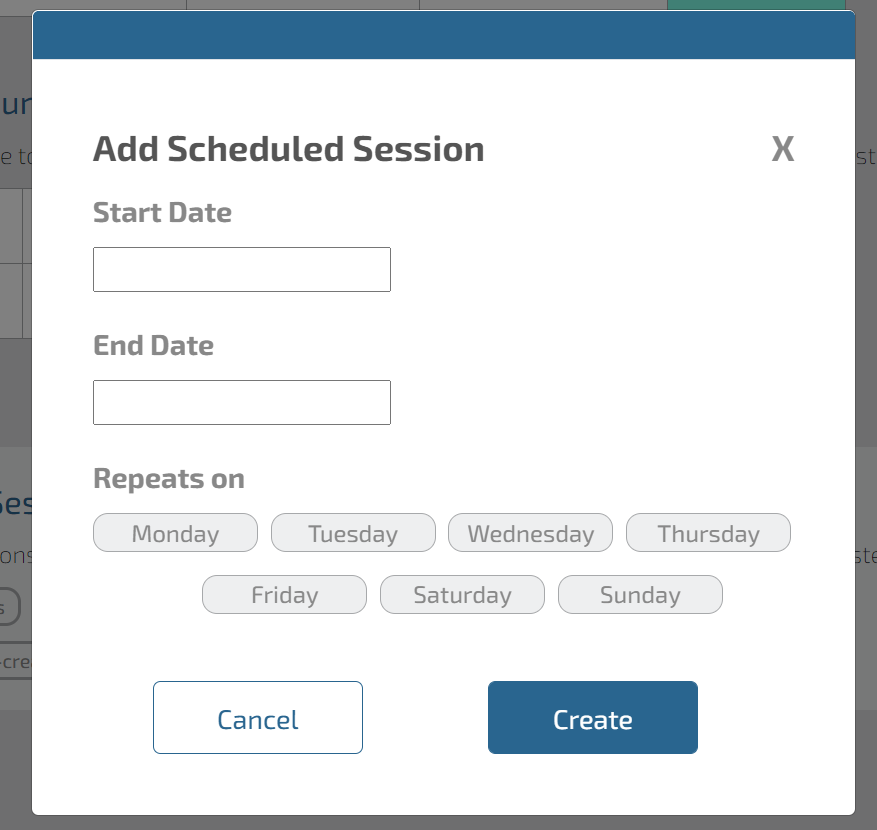Click the partially hidden pill button behind dialog
This screenshot has height=830, width=877.
click(x=9, y=607)
